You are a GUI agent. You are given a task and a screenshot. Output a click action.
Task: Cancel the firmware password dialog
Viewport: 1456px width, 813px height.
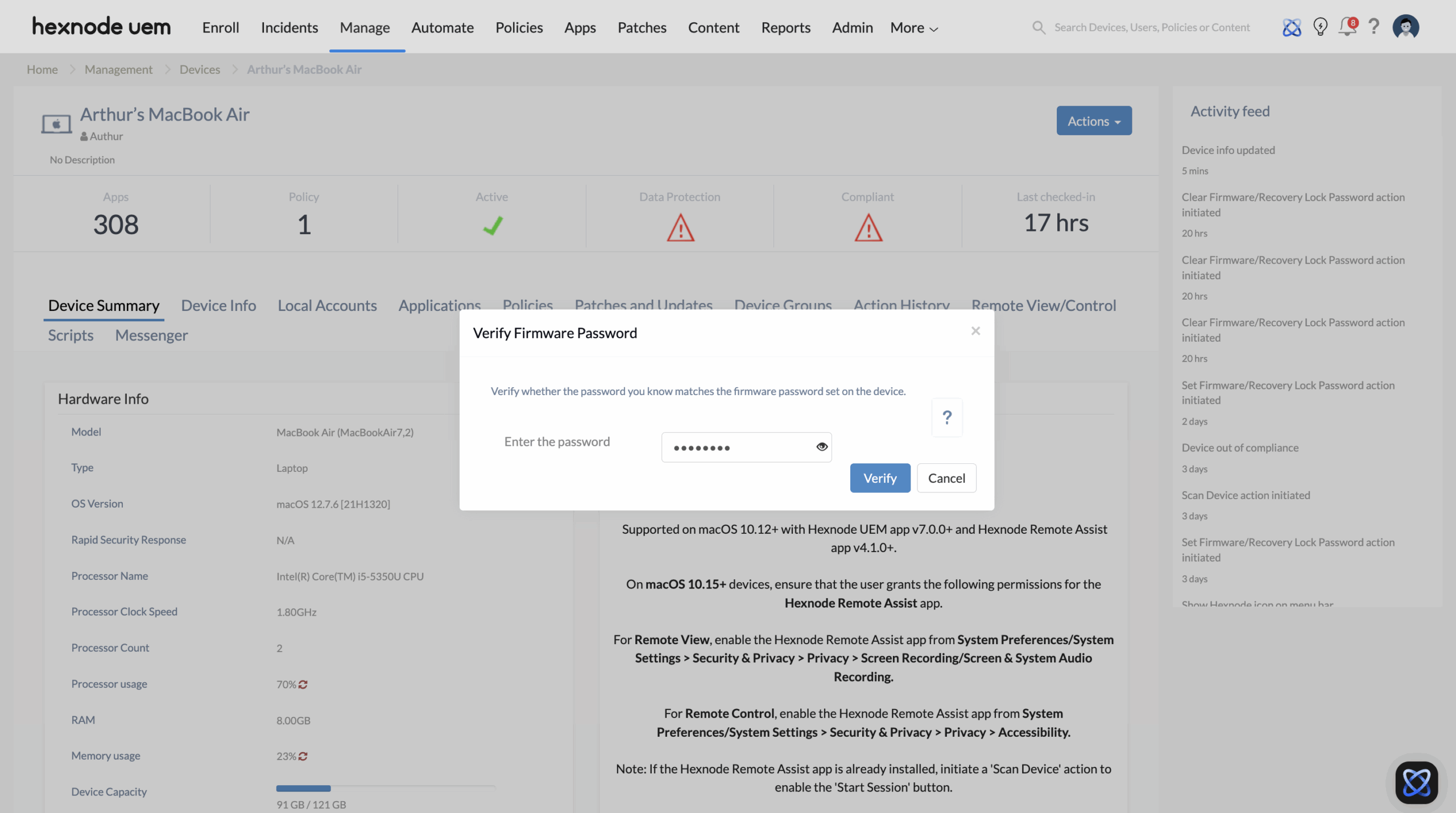(x=946, y=478)
